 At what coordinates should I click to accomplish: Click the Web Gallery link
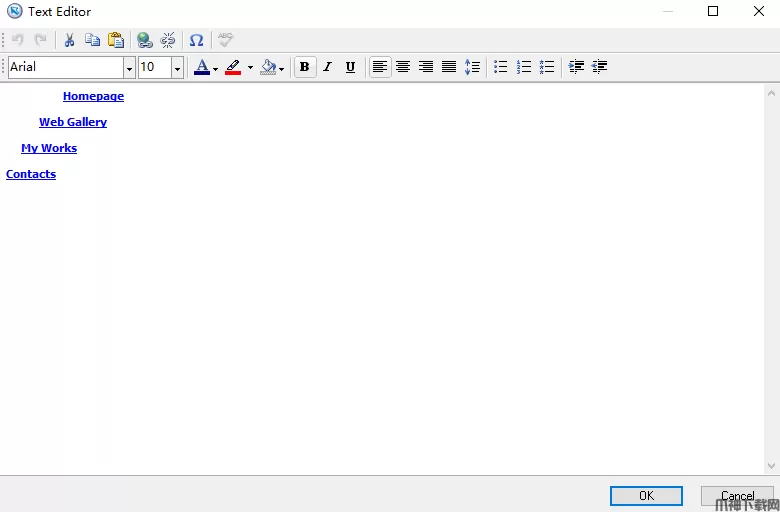click(x=73, y=122)
